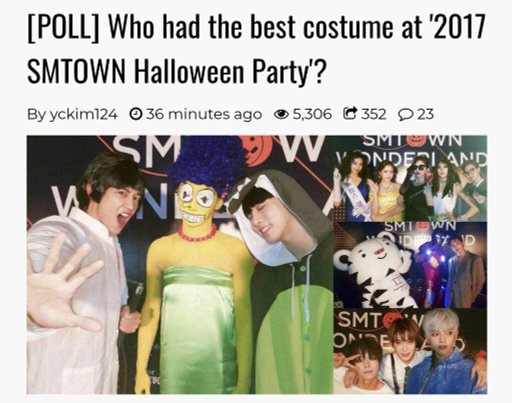This screenshot has height=403, width=512.
Task: Open author profile yckim124
Action: click(83, 114)
